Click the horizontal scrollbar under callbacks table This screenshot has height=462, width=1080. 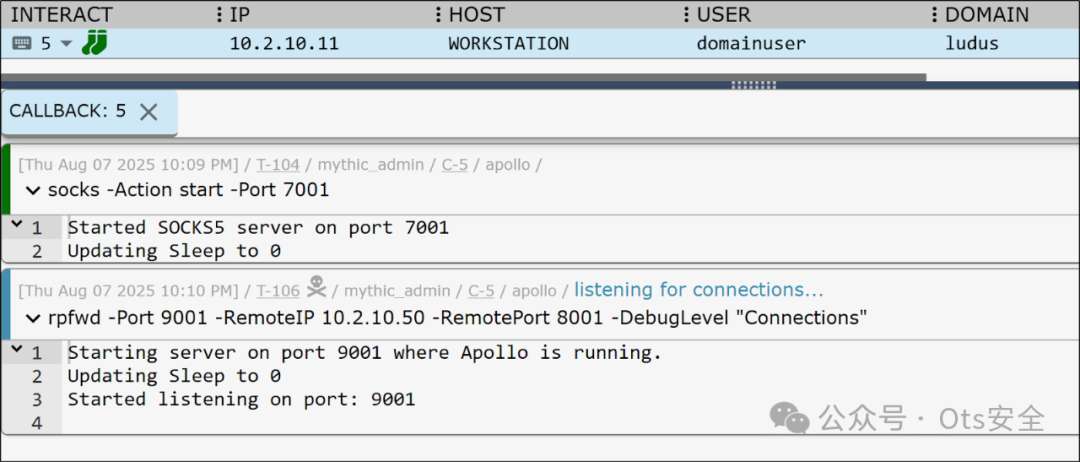(463, 77)
